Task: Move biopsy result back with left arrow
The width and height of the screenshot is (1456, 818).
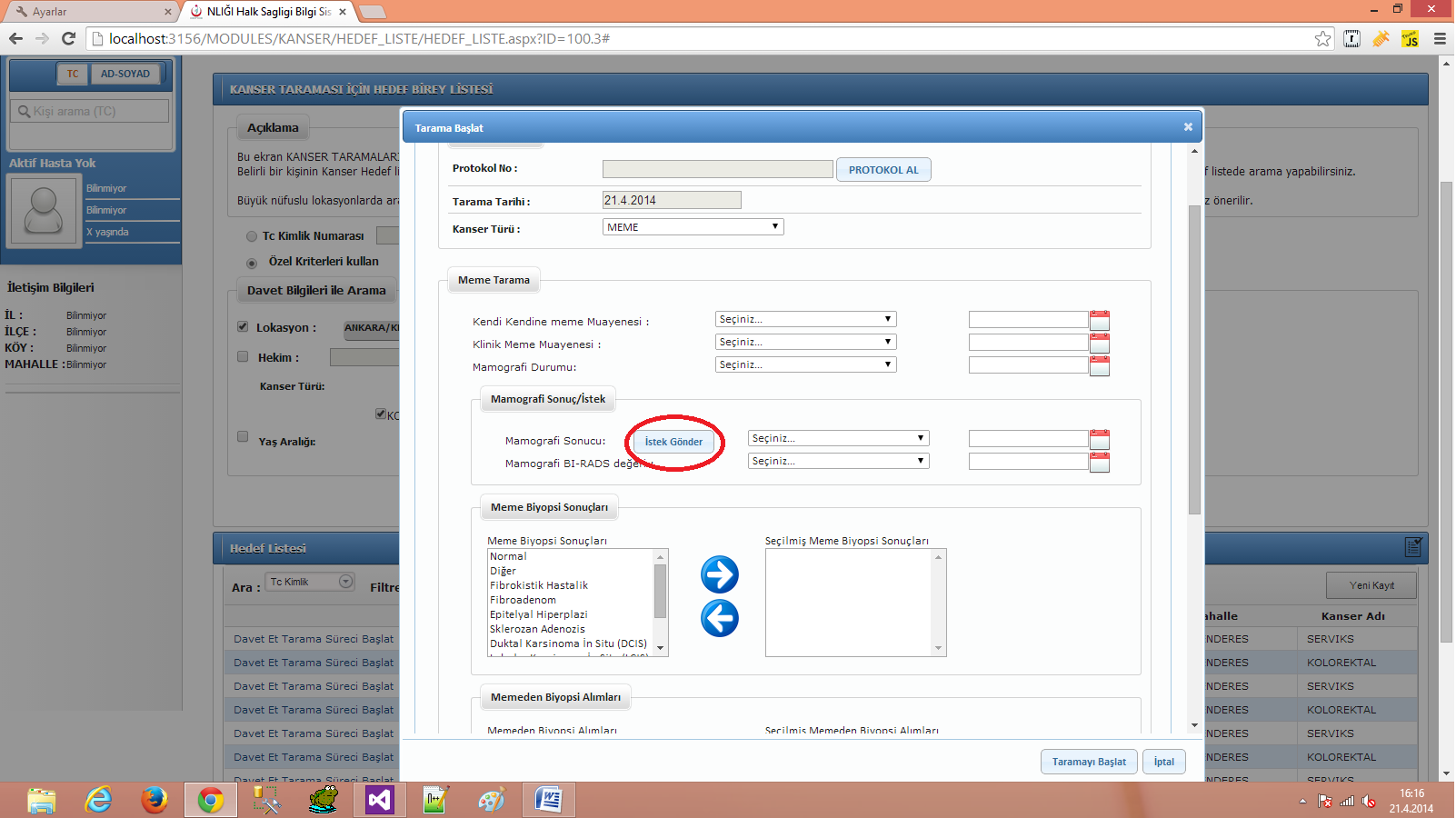Action: point(720,618)
